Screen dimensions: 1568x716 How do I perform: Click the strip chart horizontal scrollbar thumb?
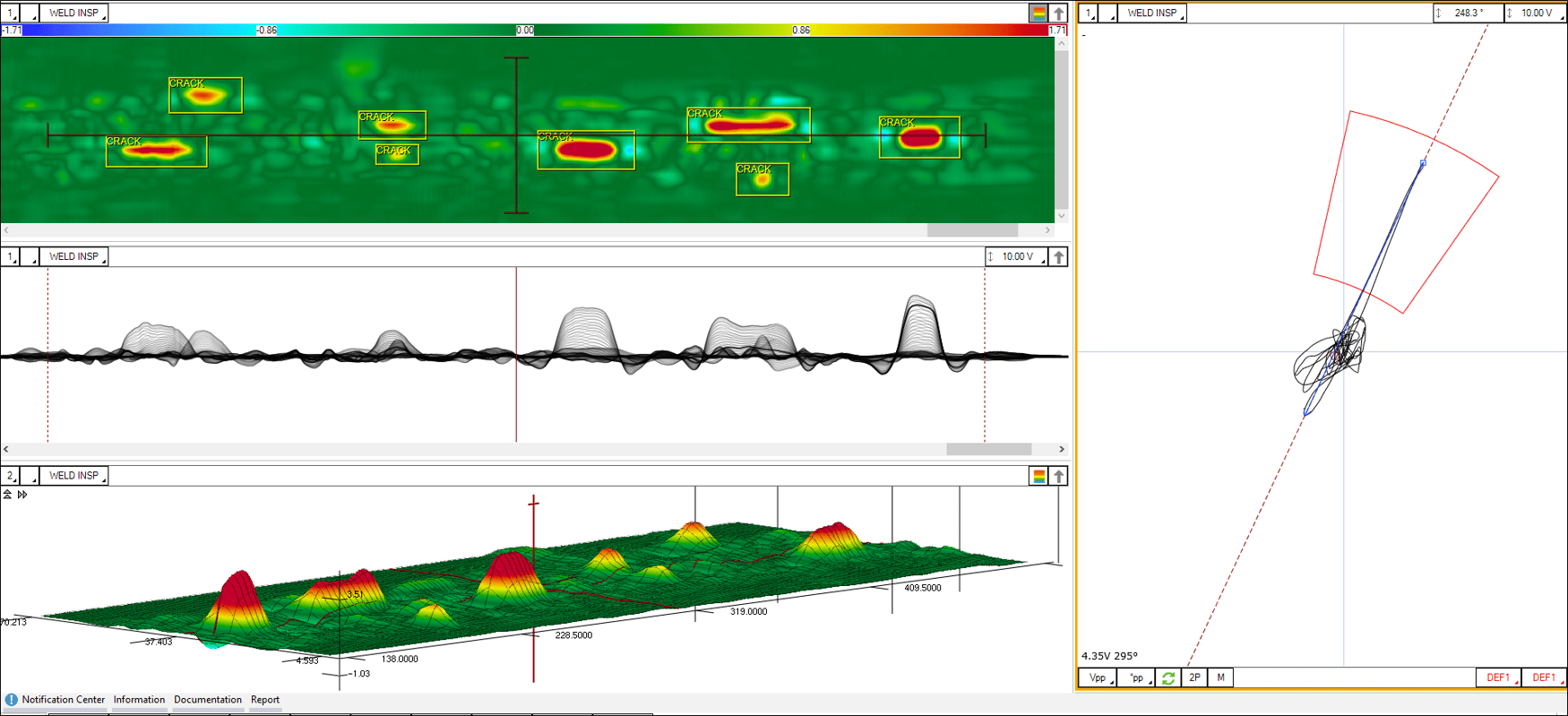click(x=989, y=449)
